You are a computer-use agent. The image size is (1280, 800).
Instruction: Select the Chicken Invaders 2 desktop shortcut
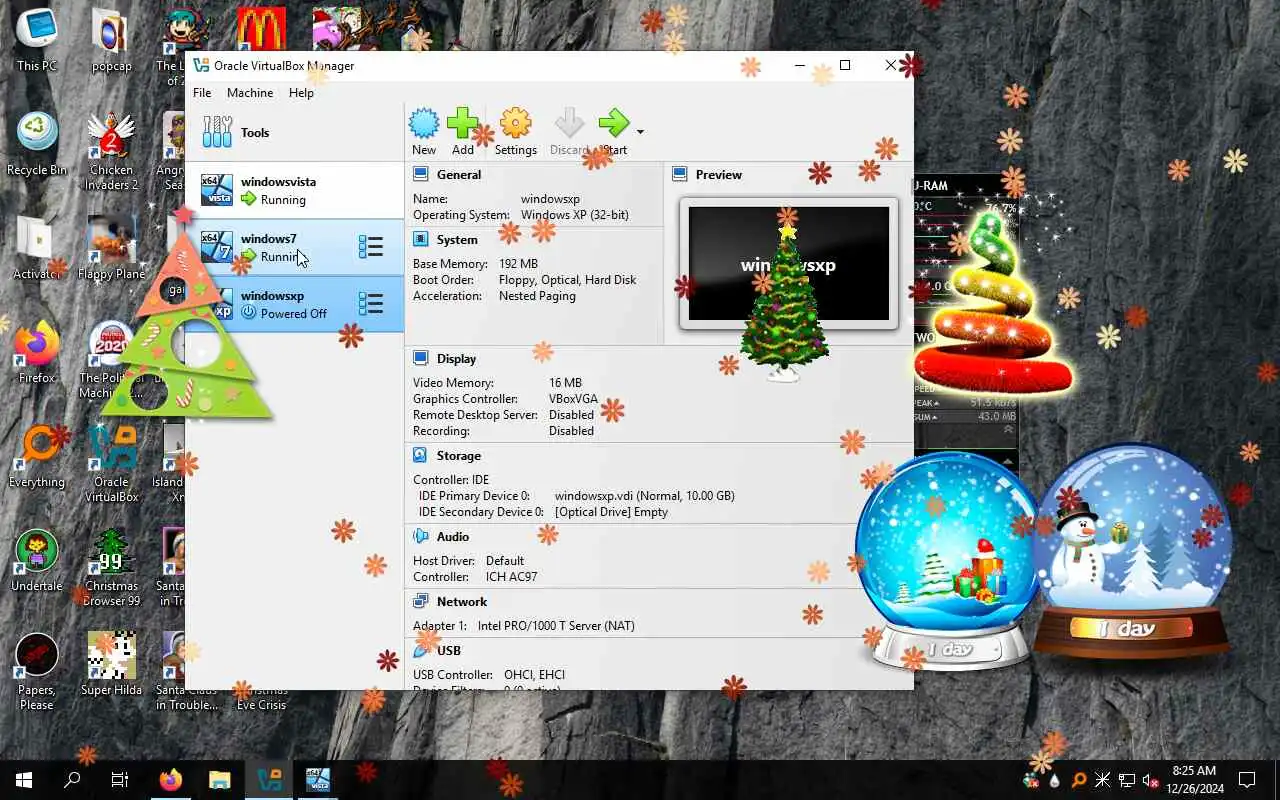pyautogui.click(x=111, y=152)
